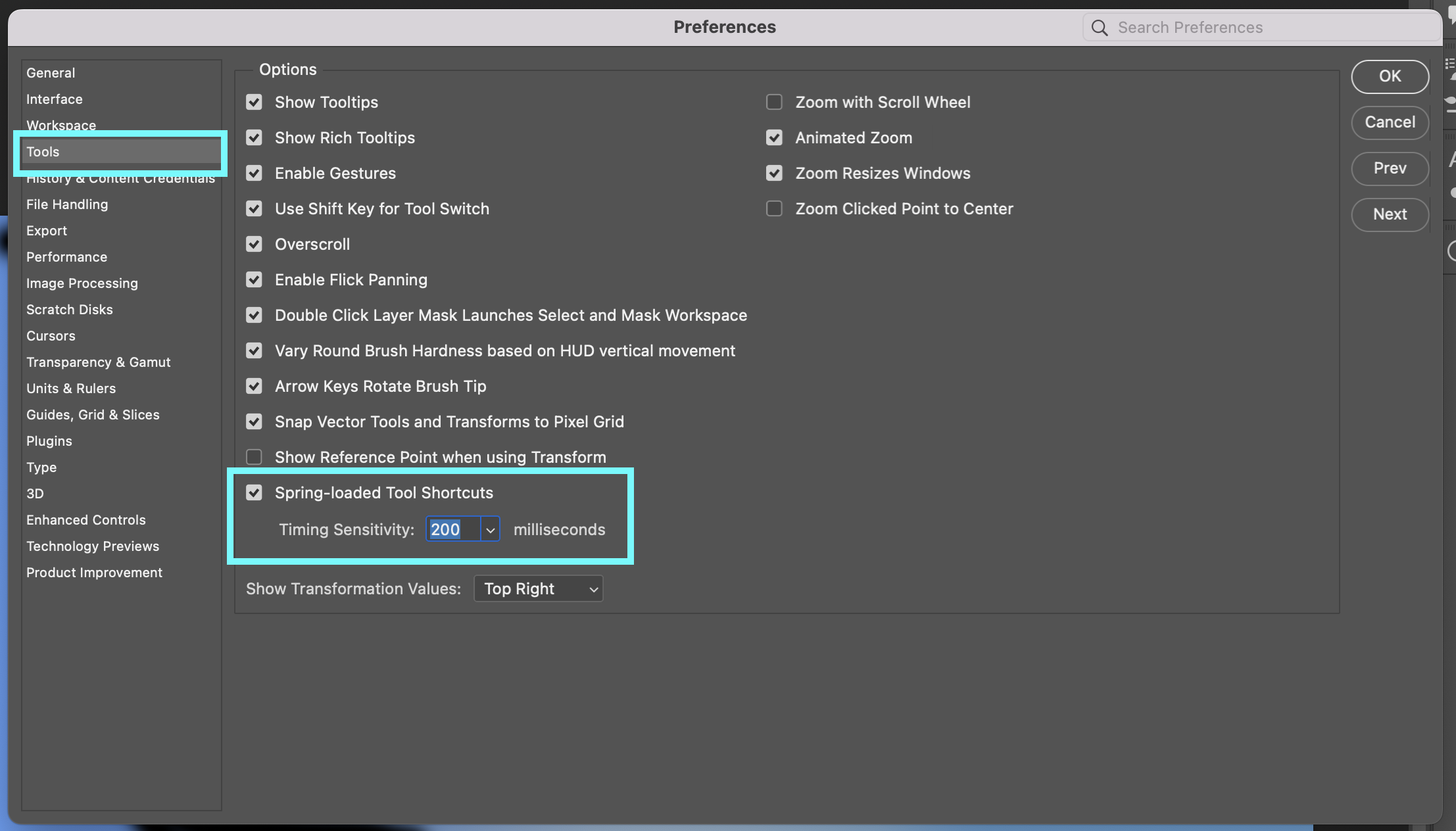Disable Show Reference Point when using Transform
This screenshot has height=831, width=1456.
253,457
